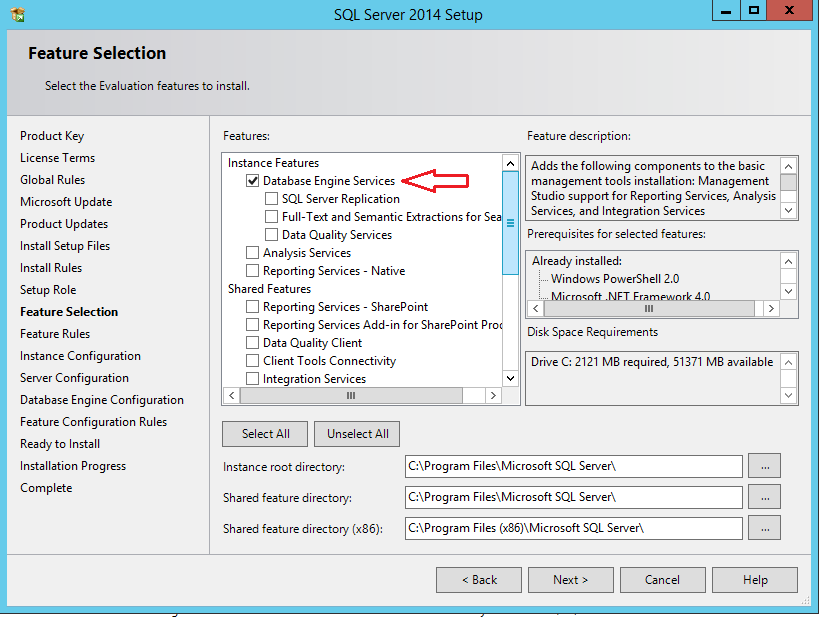Image resolution: width=819 pixels, height=625 pixels.
Task: Select Product Updates step in sidebar
Action: click(64, 223)
